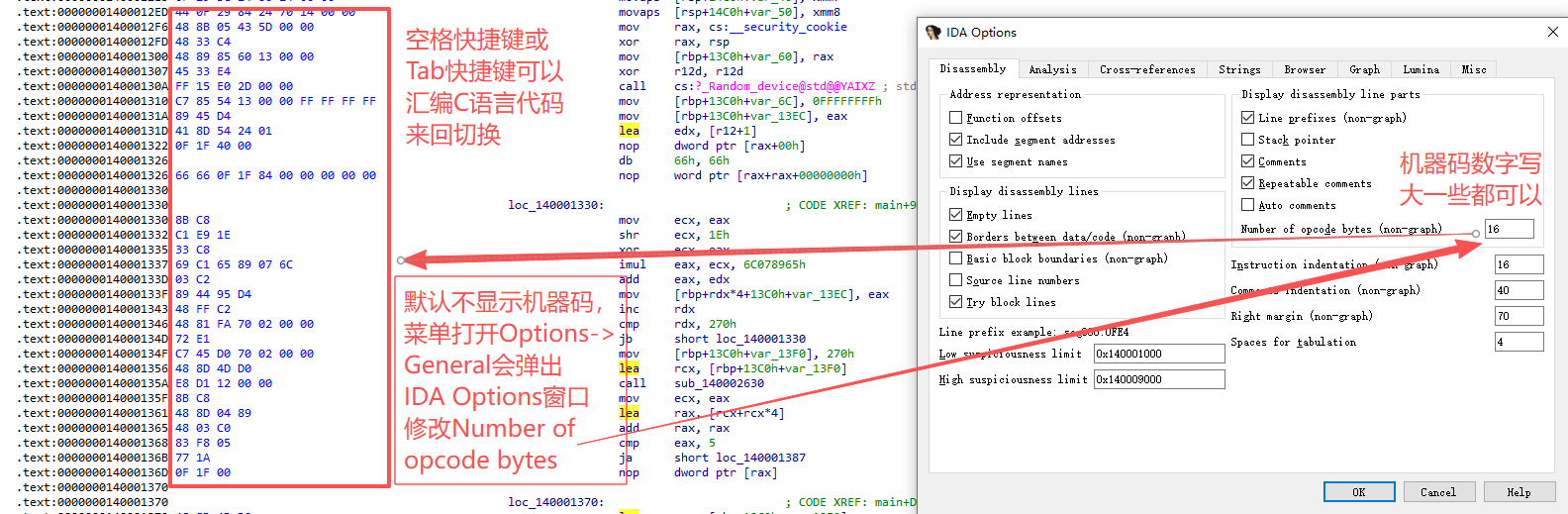Enable Basic block boundaries checkbox
This screenshot has height=514, width=1568.
click(955, 258)
